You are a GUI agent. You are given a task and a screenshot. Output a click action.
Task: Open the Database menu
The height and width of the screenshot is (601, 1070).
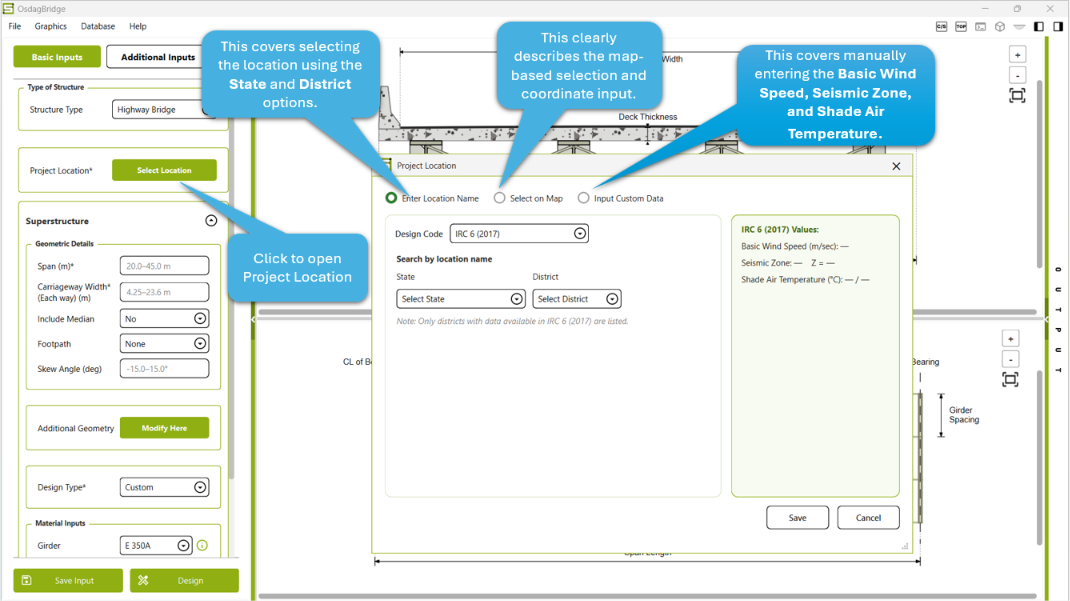tap(98, 27)
